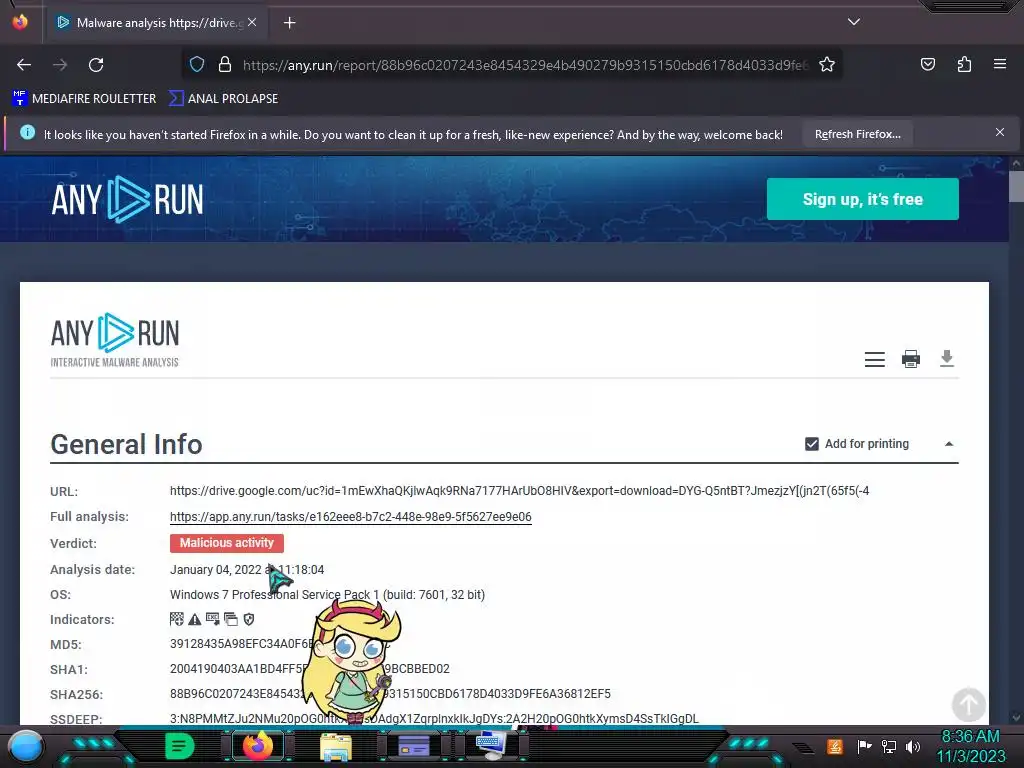Open the Firefox application menu

click(1000, 64)
